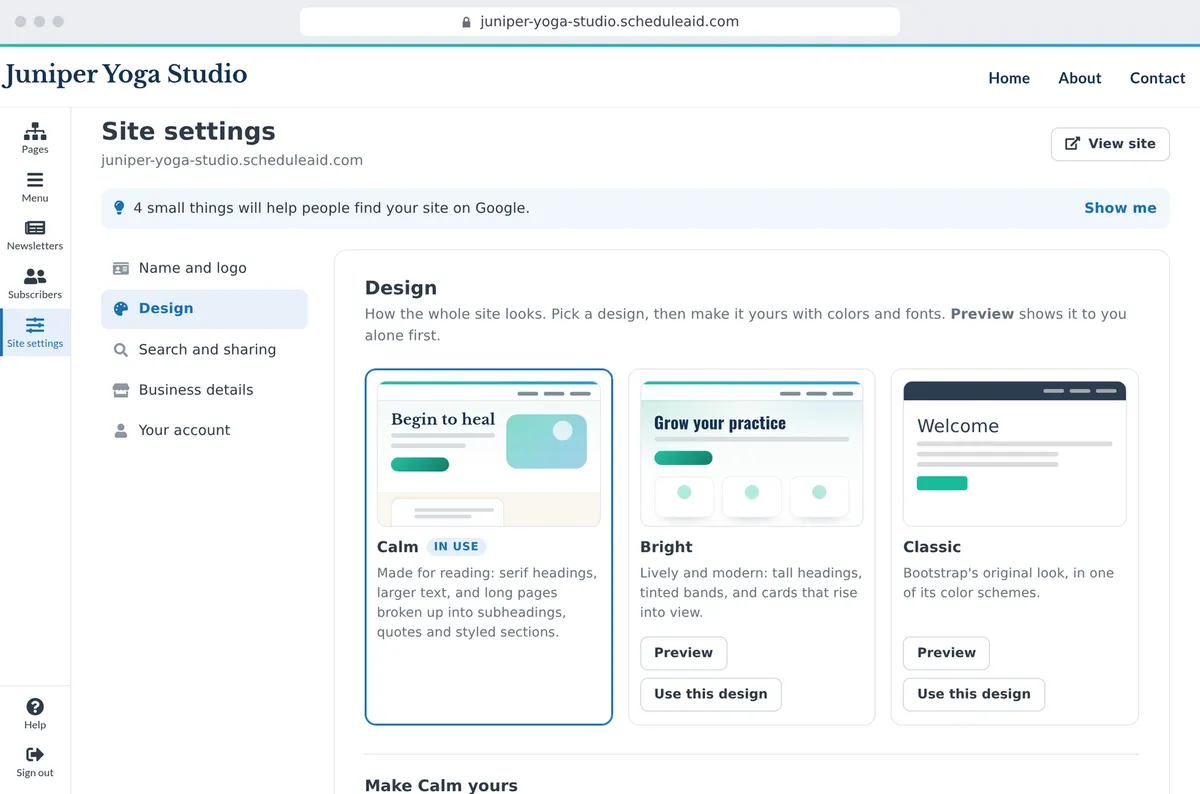Screen dimensions: 1200x794
Task: Open Name and logo settings section
Action: click(204, 268)
